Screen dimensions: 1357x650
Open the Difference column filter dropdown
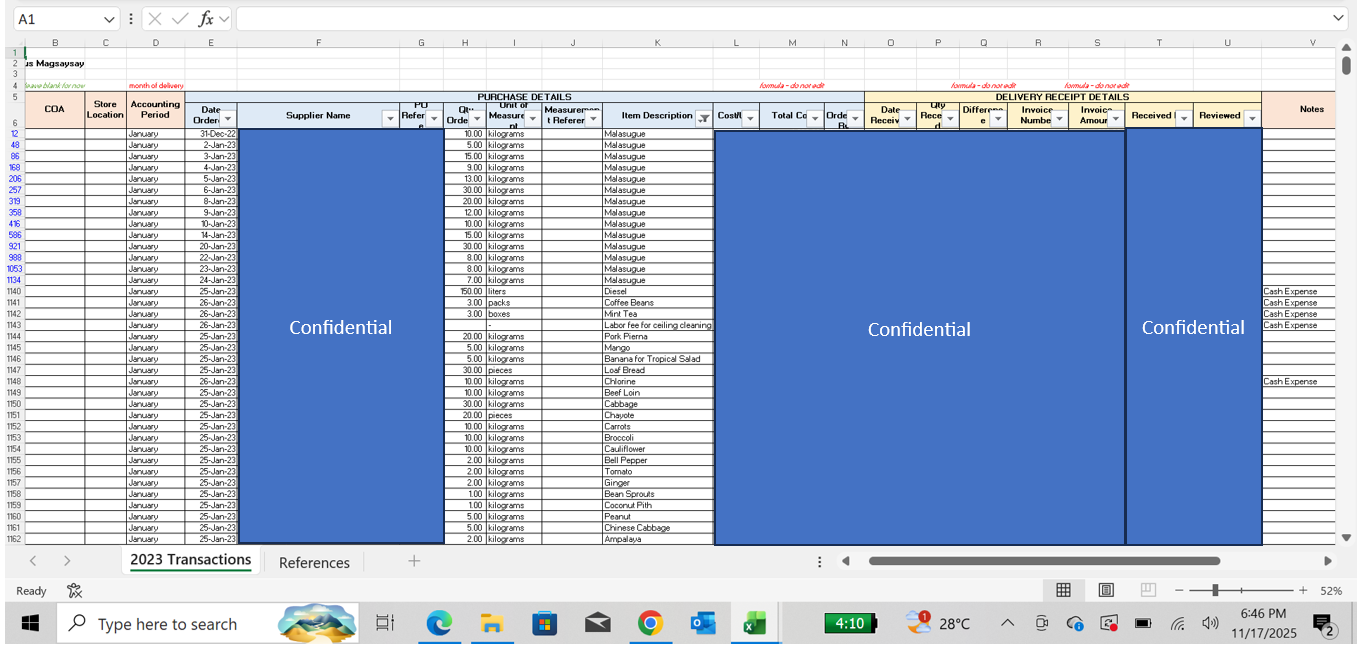point(998,119)
